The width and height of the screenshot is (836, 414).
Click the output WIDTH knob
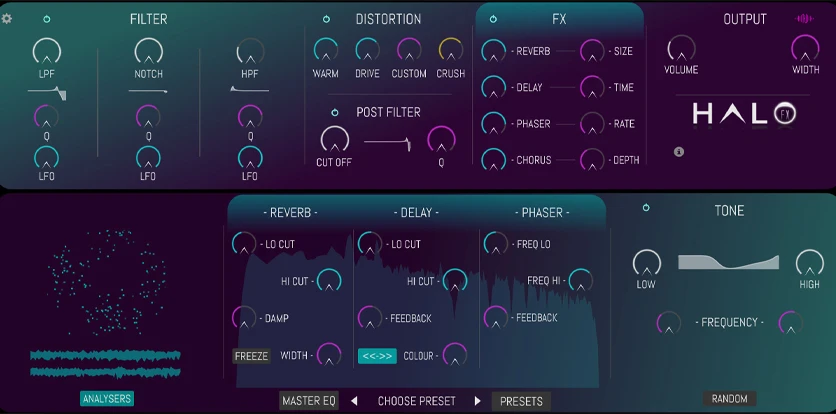805,49
